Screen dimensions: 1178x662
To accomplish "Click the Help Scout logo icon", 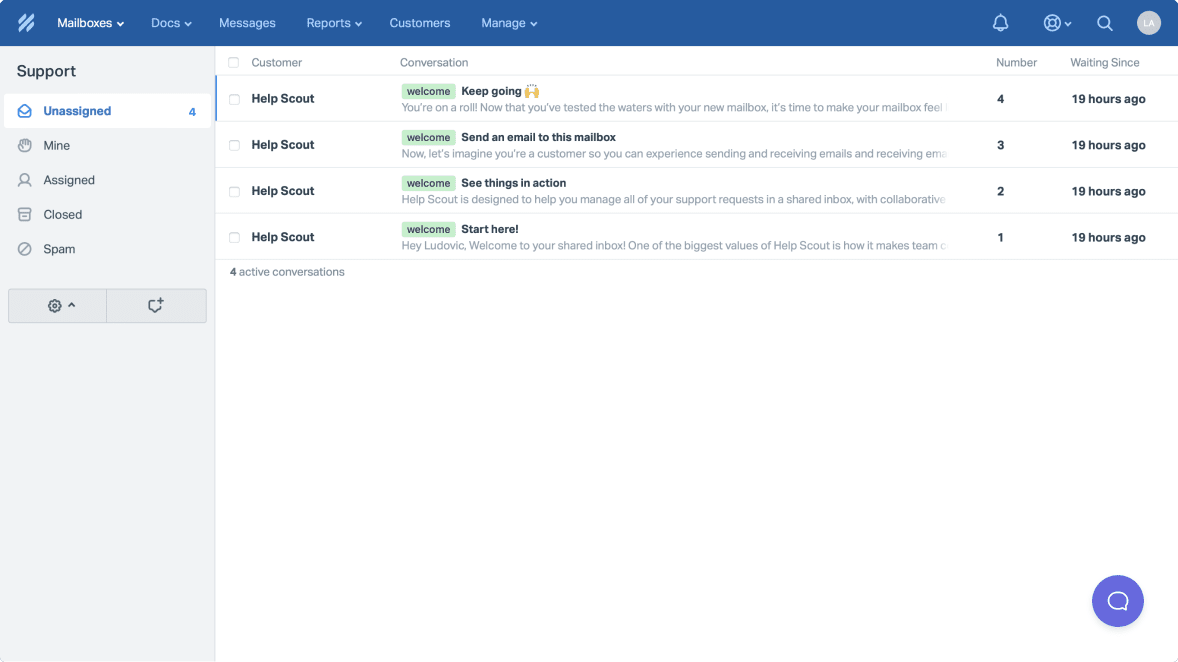I will pos(26,23).
